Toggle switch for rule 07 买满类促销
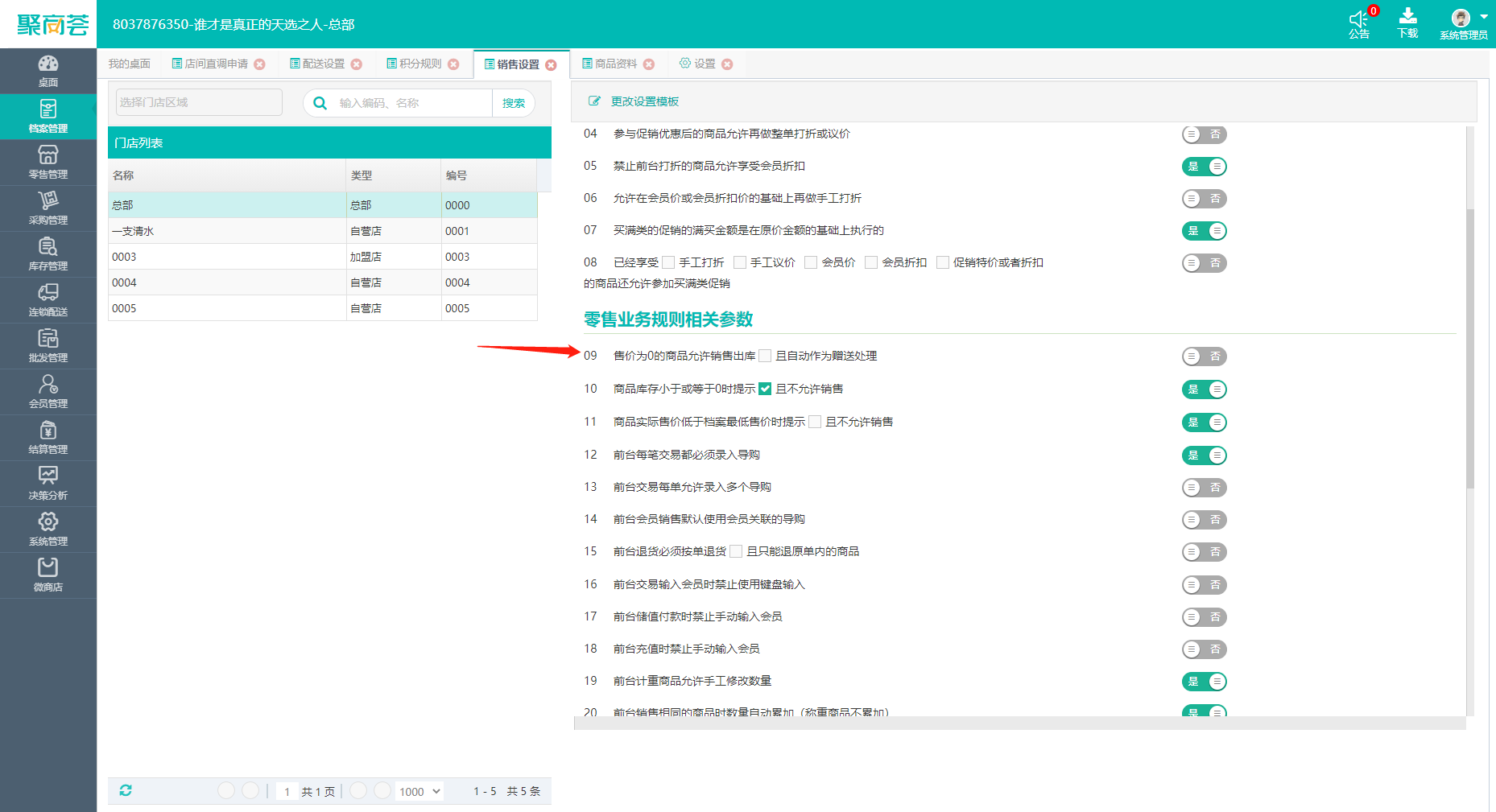 (x=1204, y=231)
